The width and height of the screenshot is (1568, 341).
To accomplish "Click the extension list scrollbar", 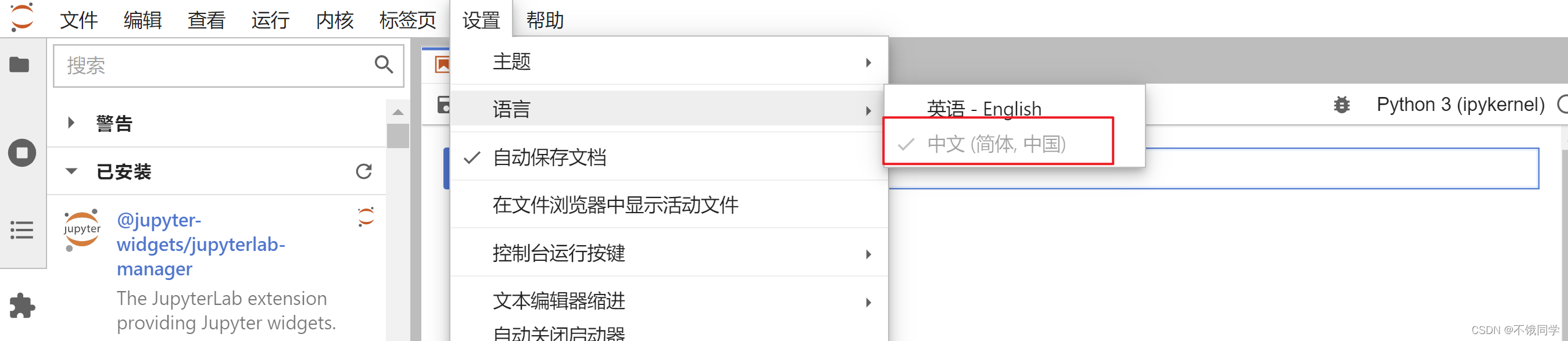I will [x=398, y=136].
